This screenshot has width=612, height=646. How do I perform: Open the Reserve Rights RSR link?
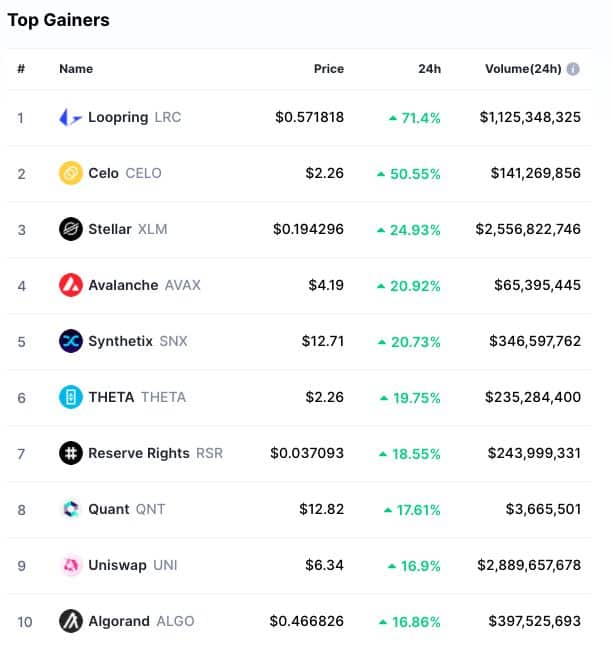155,453
